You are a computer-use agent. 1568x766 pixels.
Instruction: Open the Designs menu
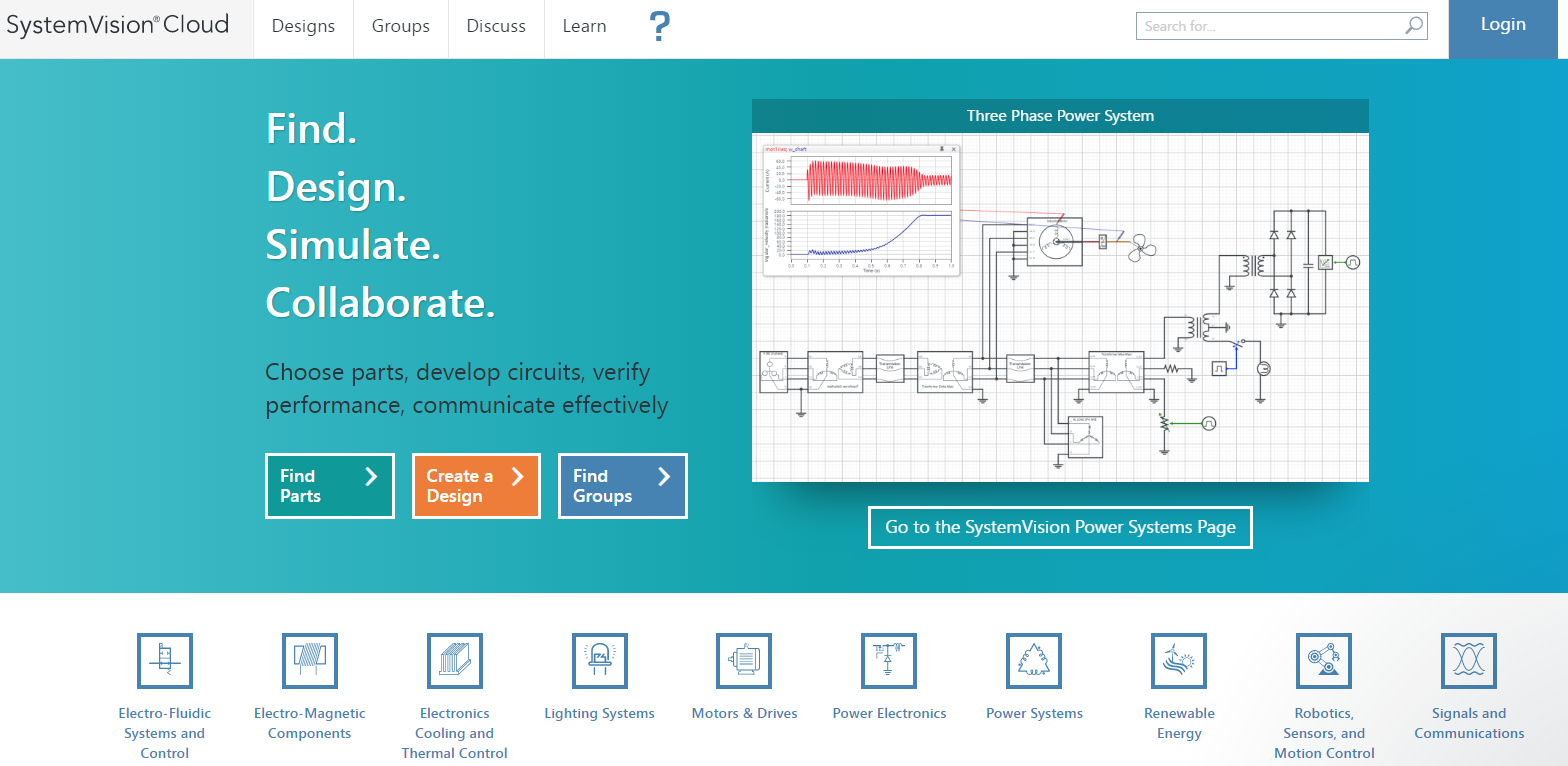(x=303, y=27)
